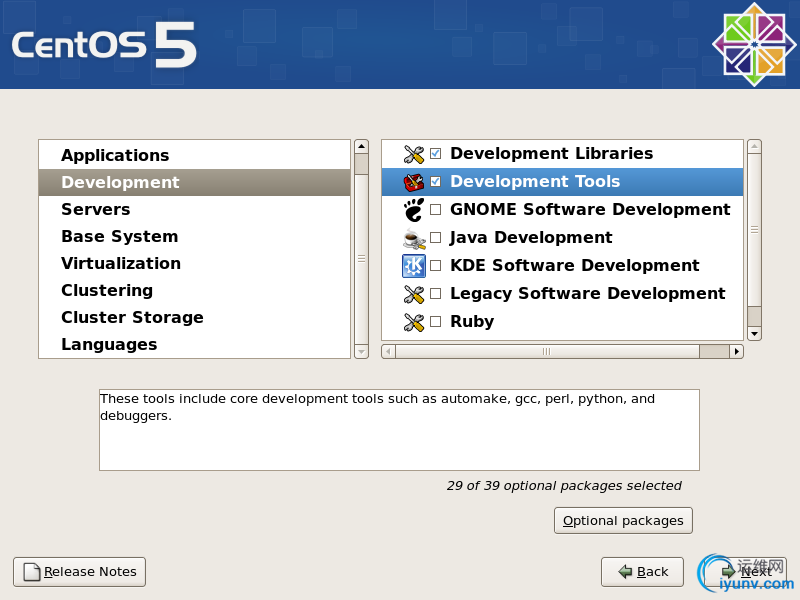
Task: Choose the Servers category
Action: [195, 209]
